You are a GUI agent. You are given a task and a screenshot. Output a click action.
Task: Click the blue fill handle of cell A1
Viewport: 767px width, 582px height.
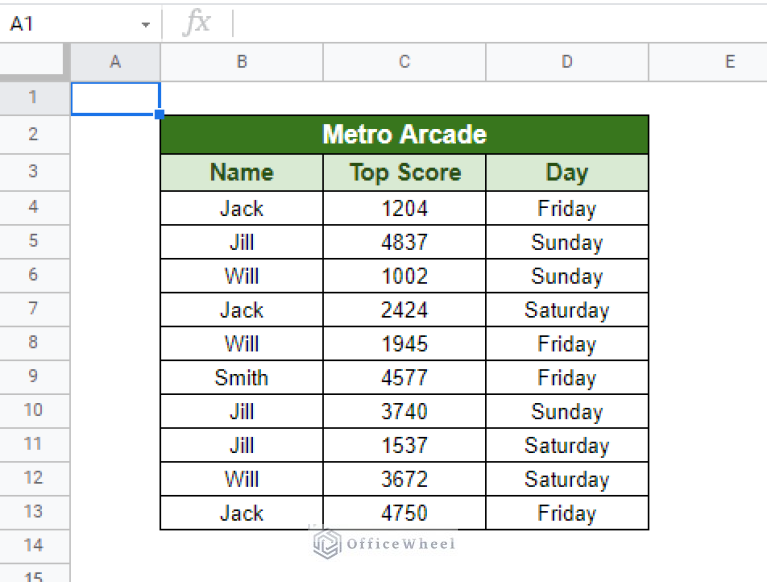tap(160, 115)
